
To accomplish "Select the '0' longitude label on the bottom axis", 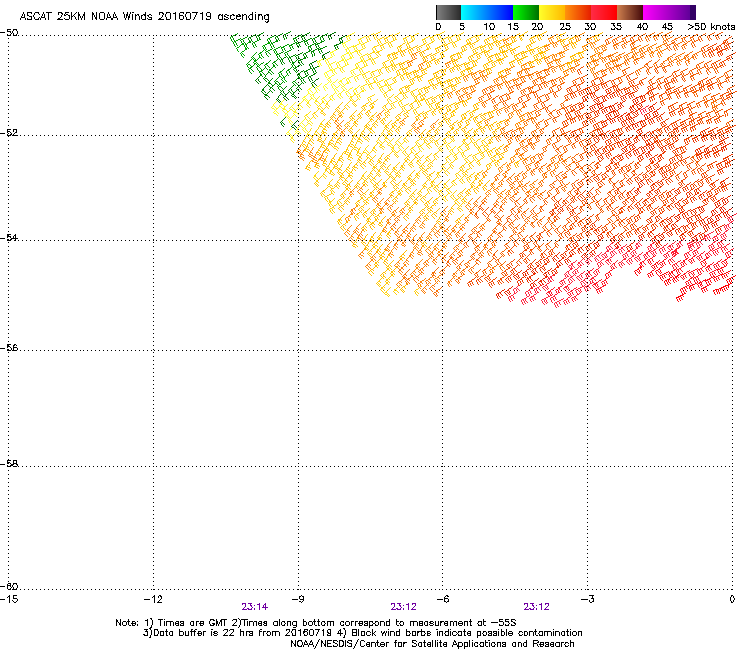I will coord(732,599).
